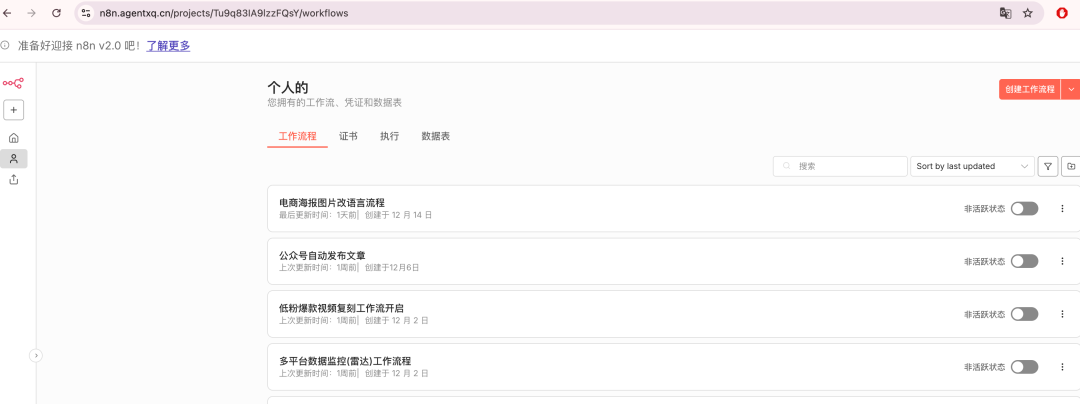Open the home overview icon in the sidebar
Viewport: 1080px width, 404px height.
pos(14,138)
